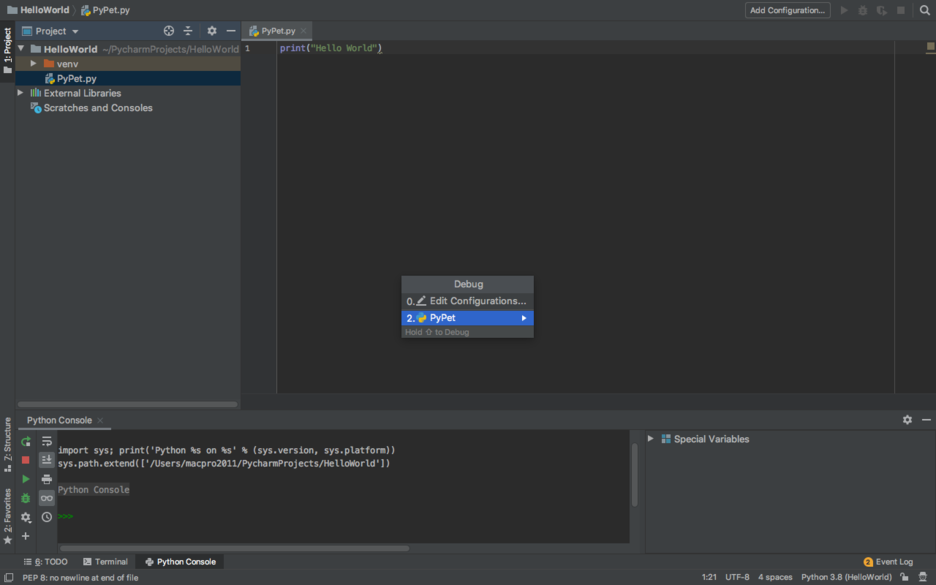Stop the console with the red square
This screenshot has width=936, height=585.
coord(26,460)
